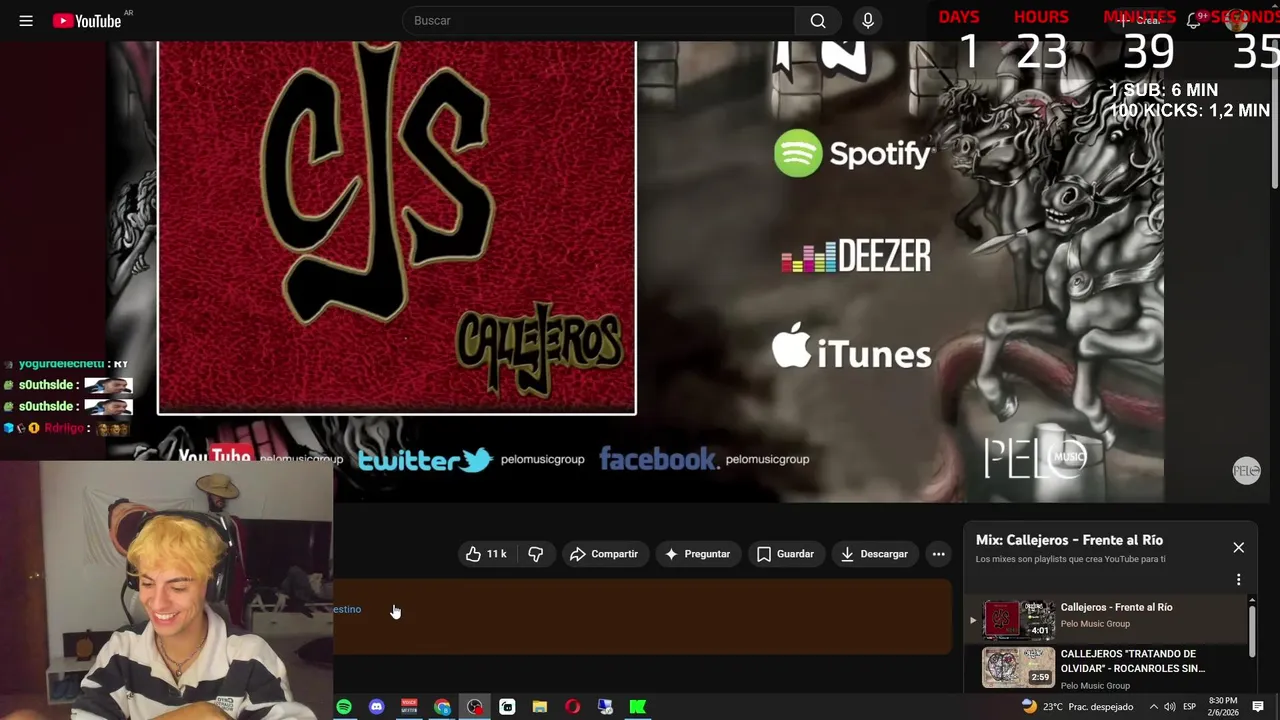Open the weather widget showing 23°C
This screenshot has width=1280, height=720.
(1077, 707)
